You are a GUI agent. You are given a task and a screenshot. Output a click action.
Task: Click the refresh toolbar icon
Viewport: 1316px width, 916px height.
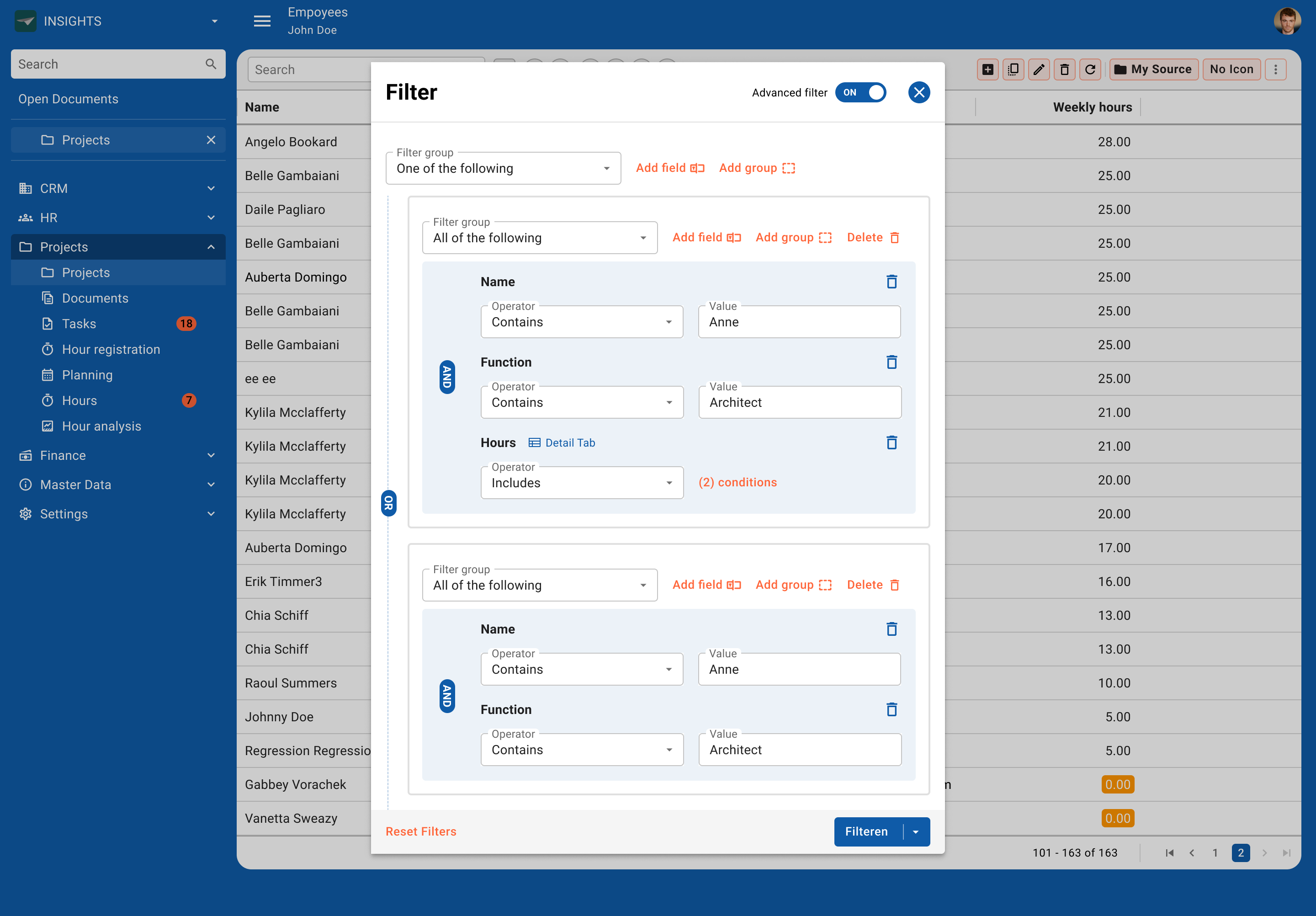[1090, 69]
